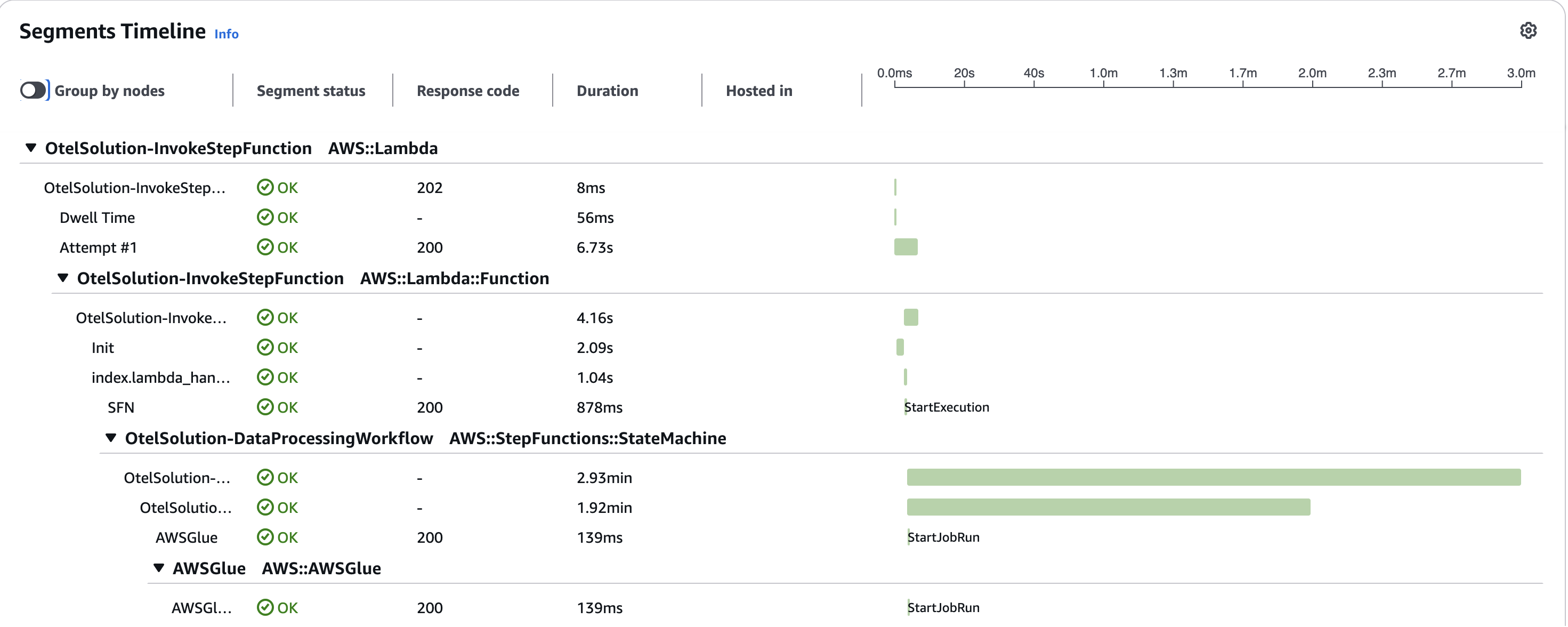This screenshot has width=1568, height=627.
Task: Click the Info link beside Segments Timeline
Action: click(226, 34)
